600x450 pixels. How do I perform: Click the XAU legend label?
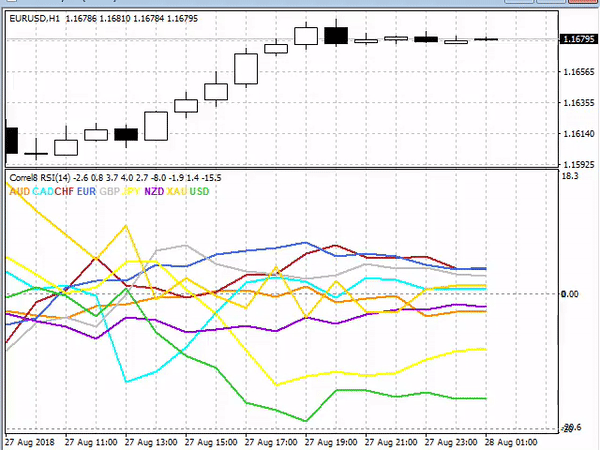click(x=177, y=190)
